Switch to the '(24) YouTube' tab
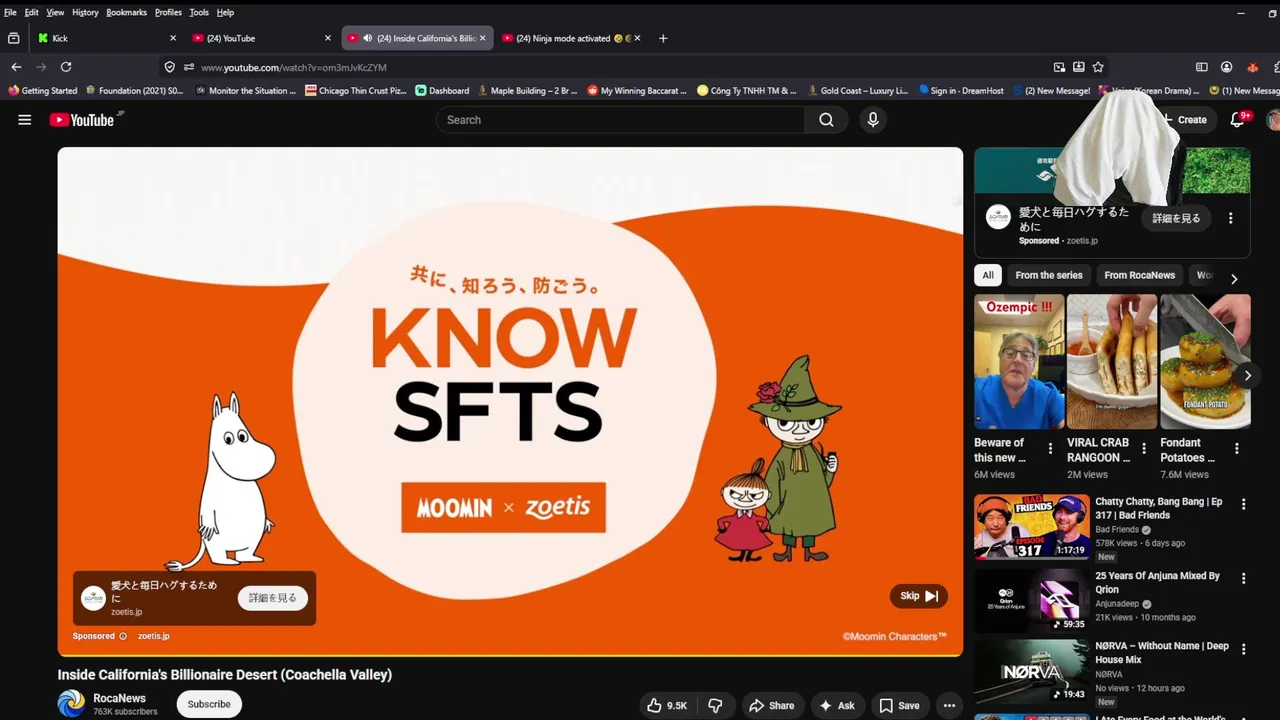Screen dimensions: 1280x720 (x=262, y=38)
